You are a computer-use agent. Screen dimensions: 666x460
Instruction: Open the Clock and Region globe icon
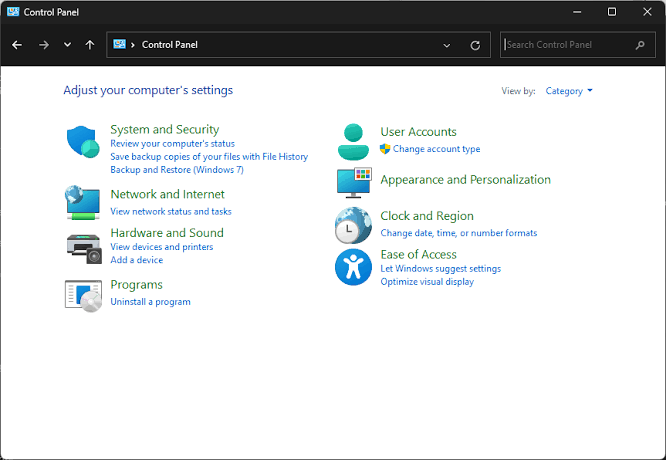(x=353, y=226)
